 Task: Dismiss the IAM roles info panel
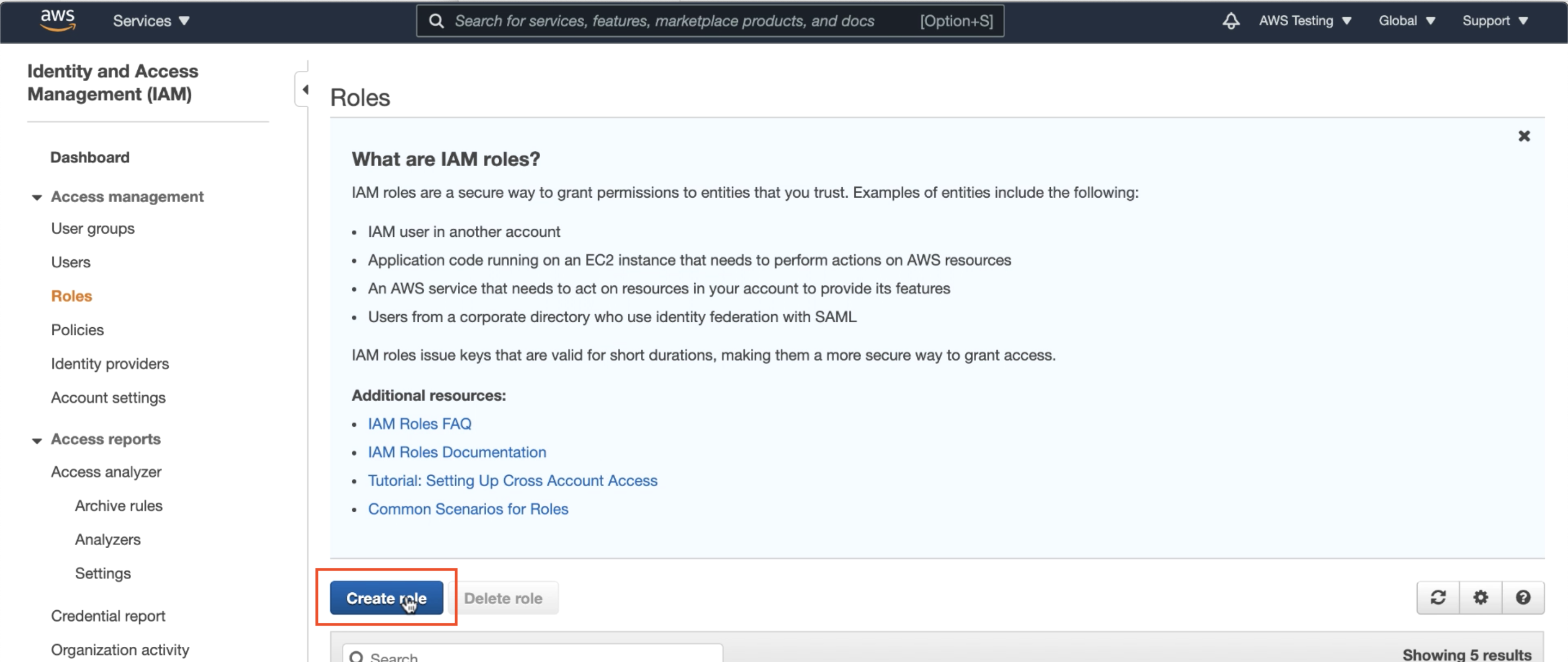pos(1523,136)
